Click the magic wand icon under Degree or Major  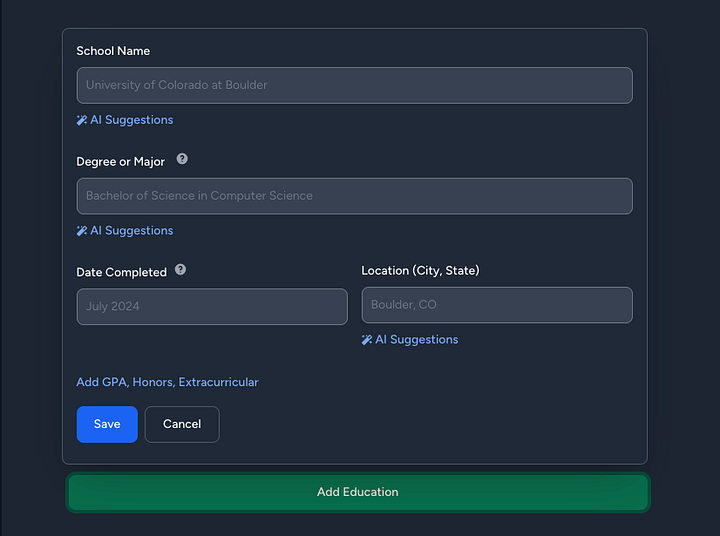(82, 231)
